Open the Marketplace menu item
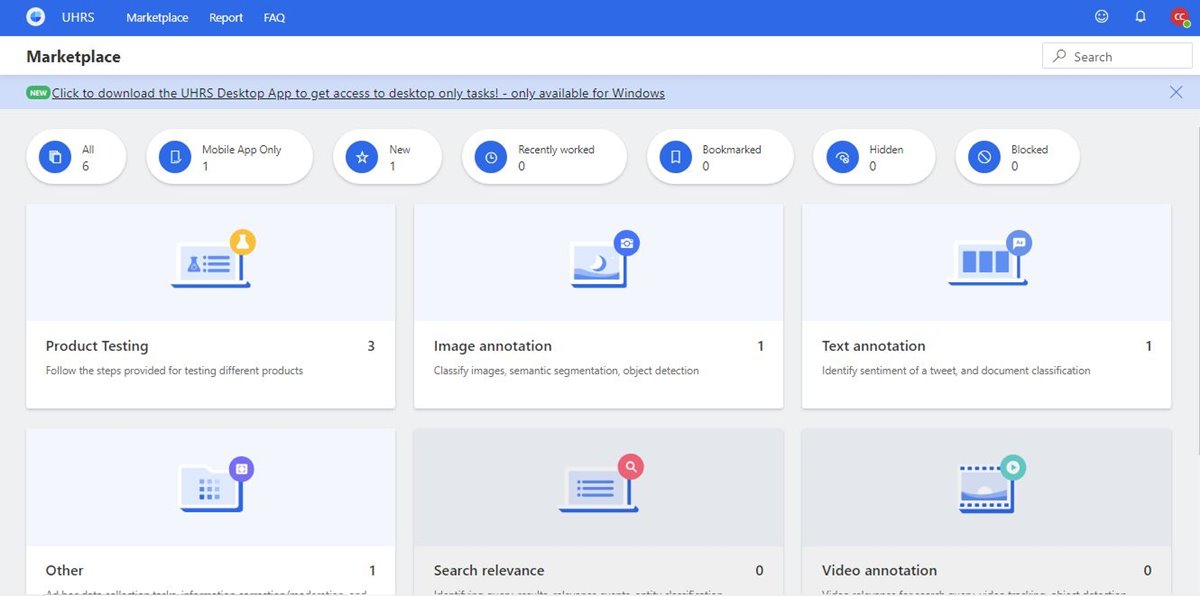 click(x=157, y=17)
